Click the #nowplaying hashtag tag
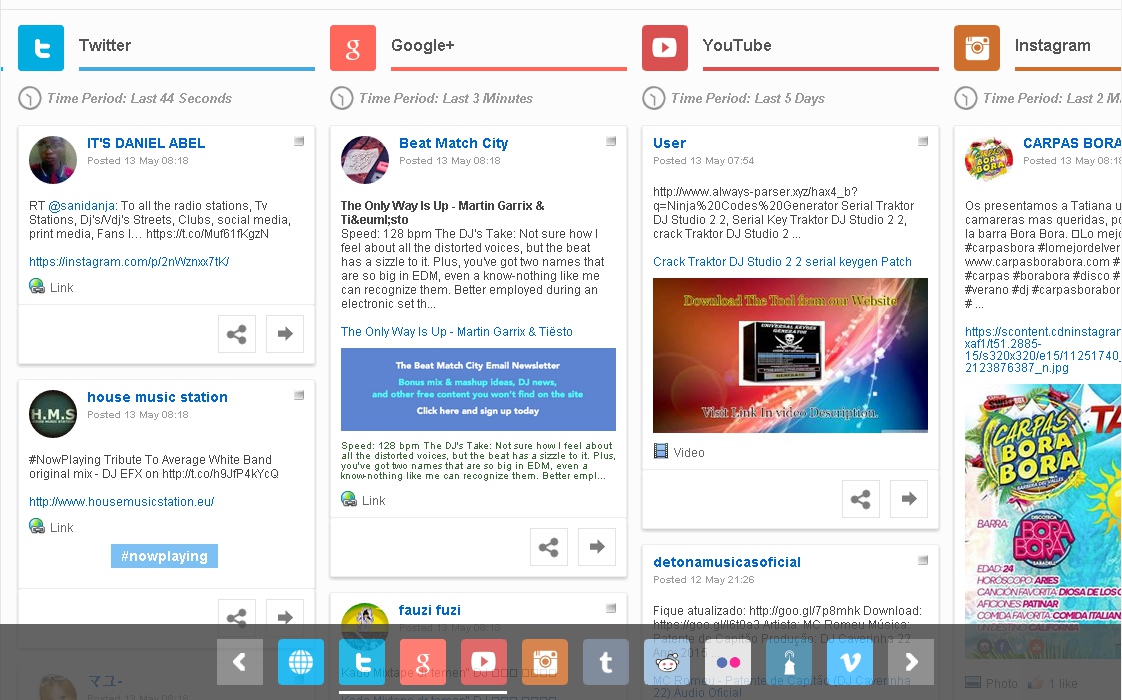1122x700 pixels. [165, 556]
